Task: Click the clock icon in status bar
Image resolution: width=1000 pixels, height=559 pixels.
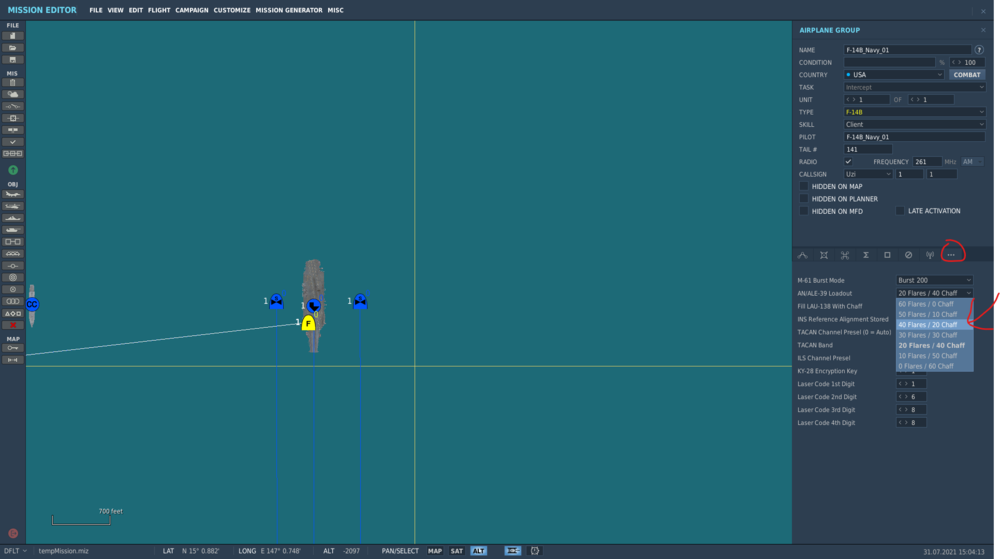Action: [535, 551]
